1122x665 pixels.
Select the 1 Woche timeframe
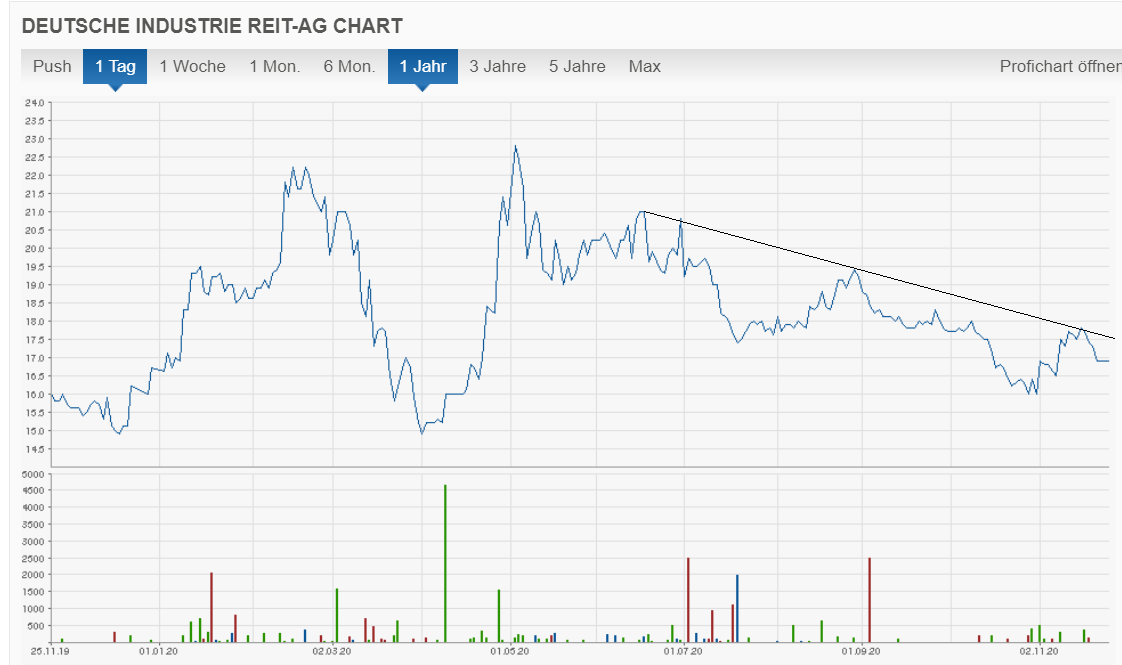click(192, 67)
